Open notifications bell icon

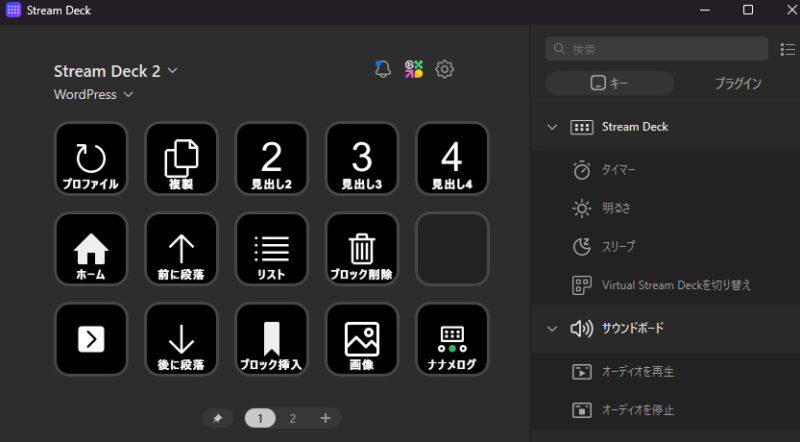click(x=383, y=69)
